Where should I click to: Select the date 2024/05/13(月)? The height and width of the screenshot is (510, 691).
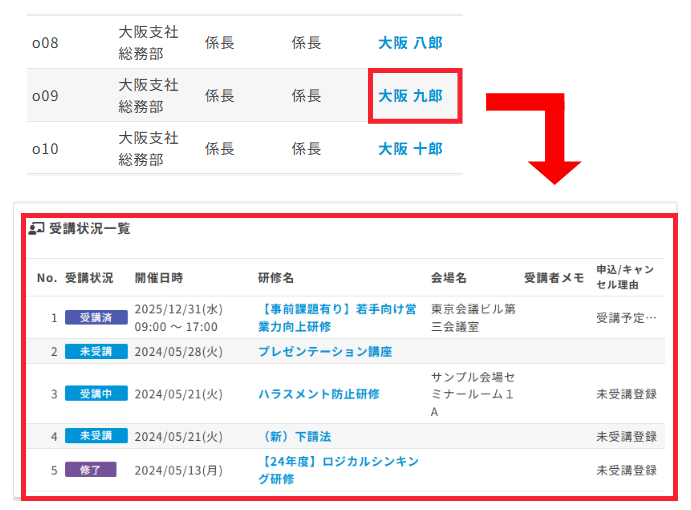(x=178, y=470)
